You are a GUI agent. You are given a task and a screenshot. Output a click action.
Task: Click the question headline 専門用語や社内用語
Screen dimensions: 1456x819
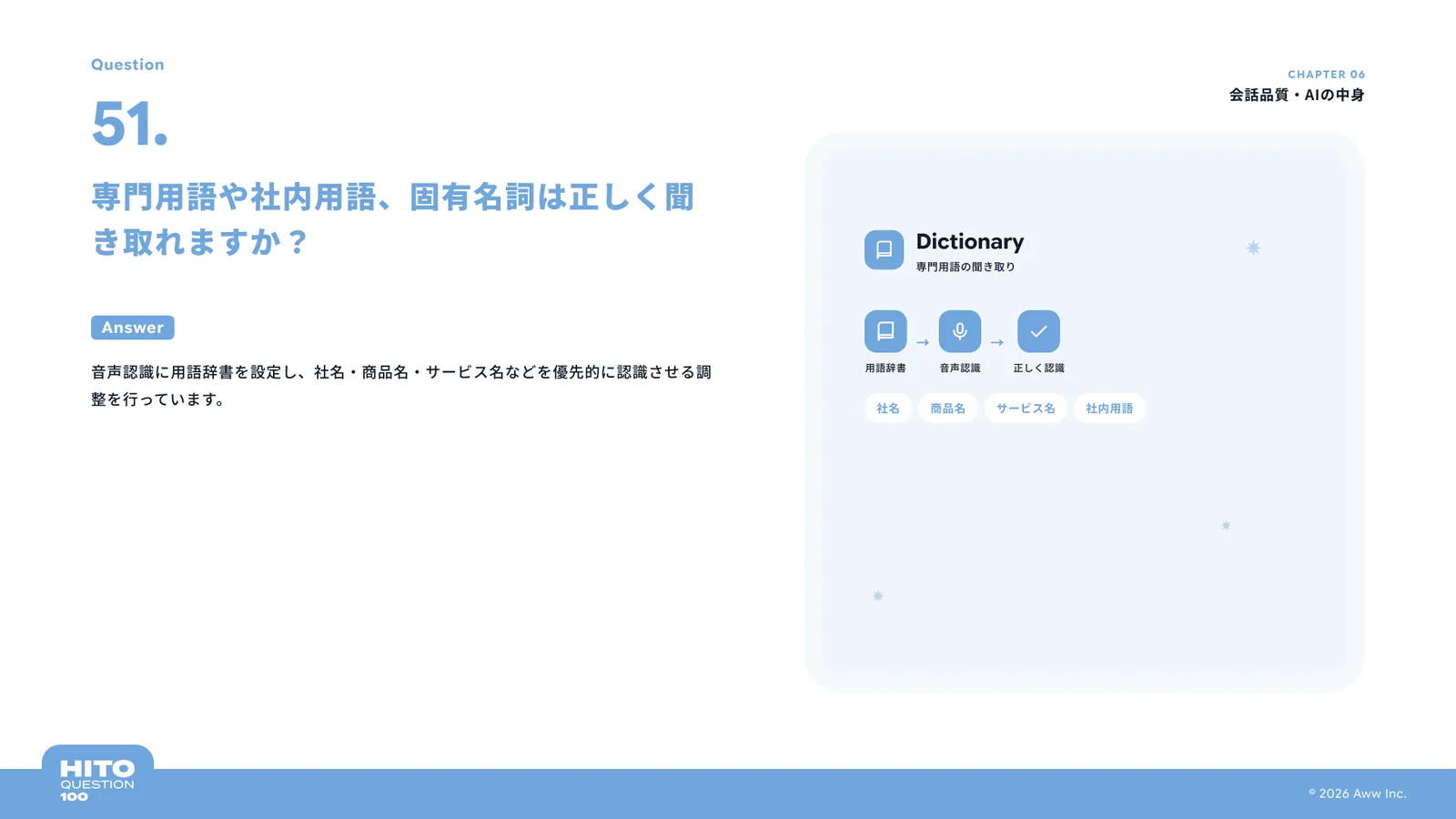393,219
